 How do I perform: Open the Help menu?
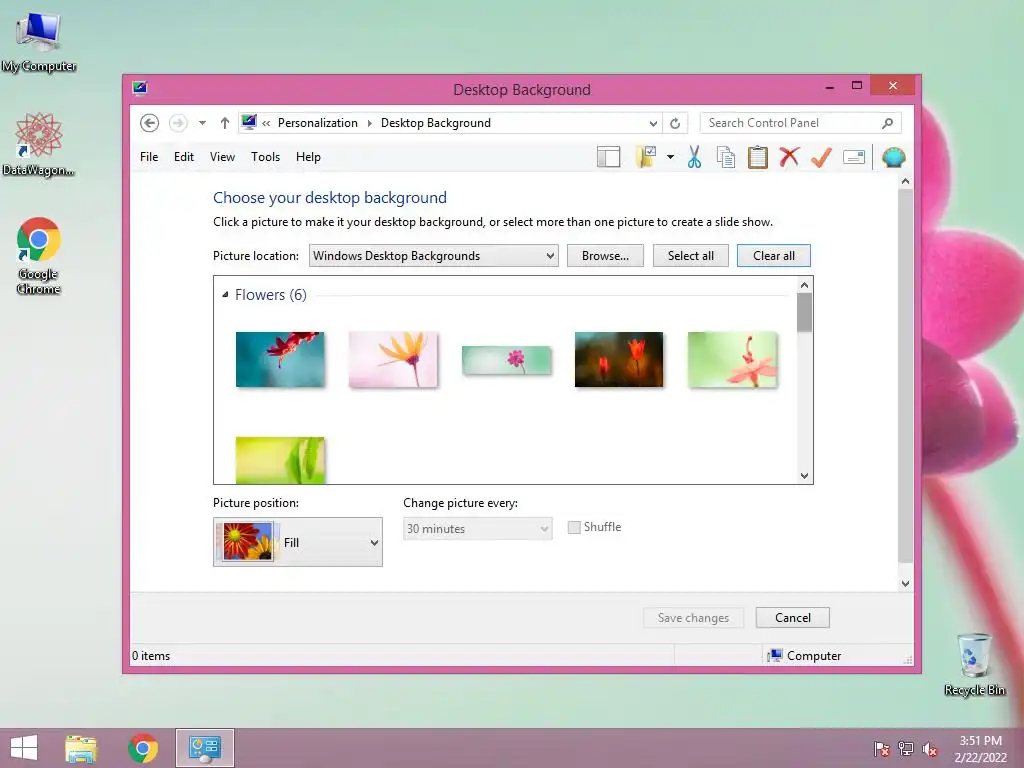pos(308,157)
